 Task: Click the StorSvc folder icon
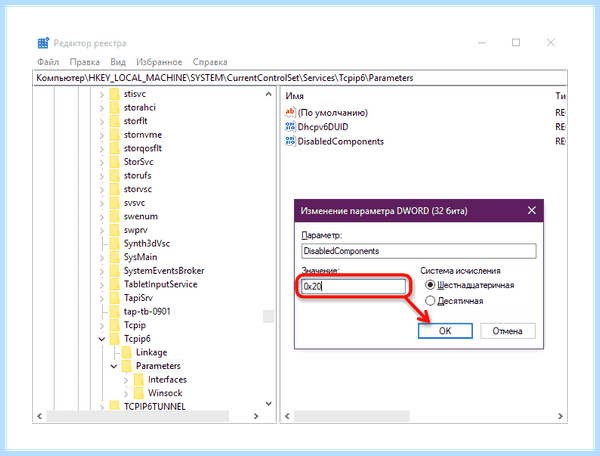[114, 162]
